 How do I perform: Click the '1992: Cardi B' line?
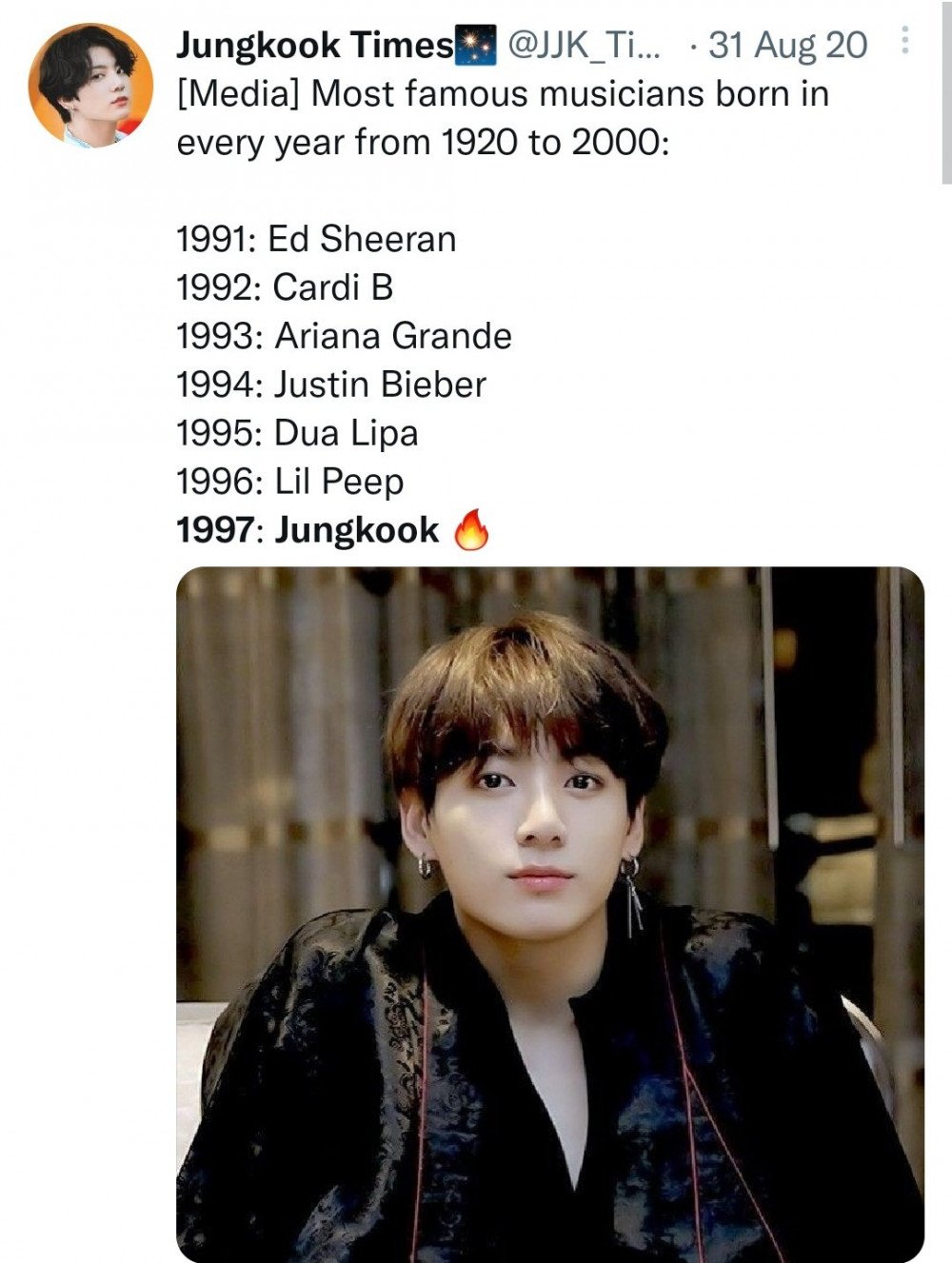[x=285, y=287]
